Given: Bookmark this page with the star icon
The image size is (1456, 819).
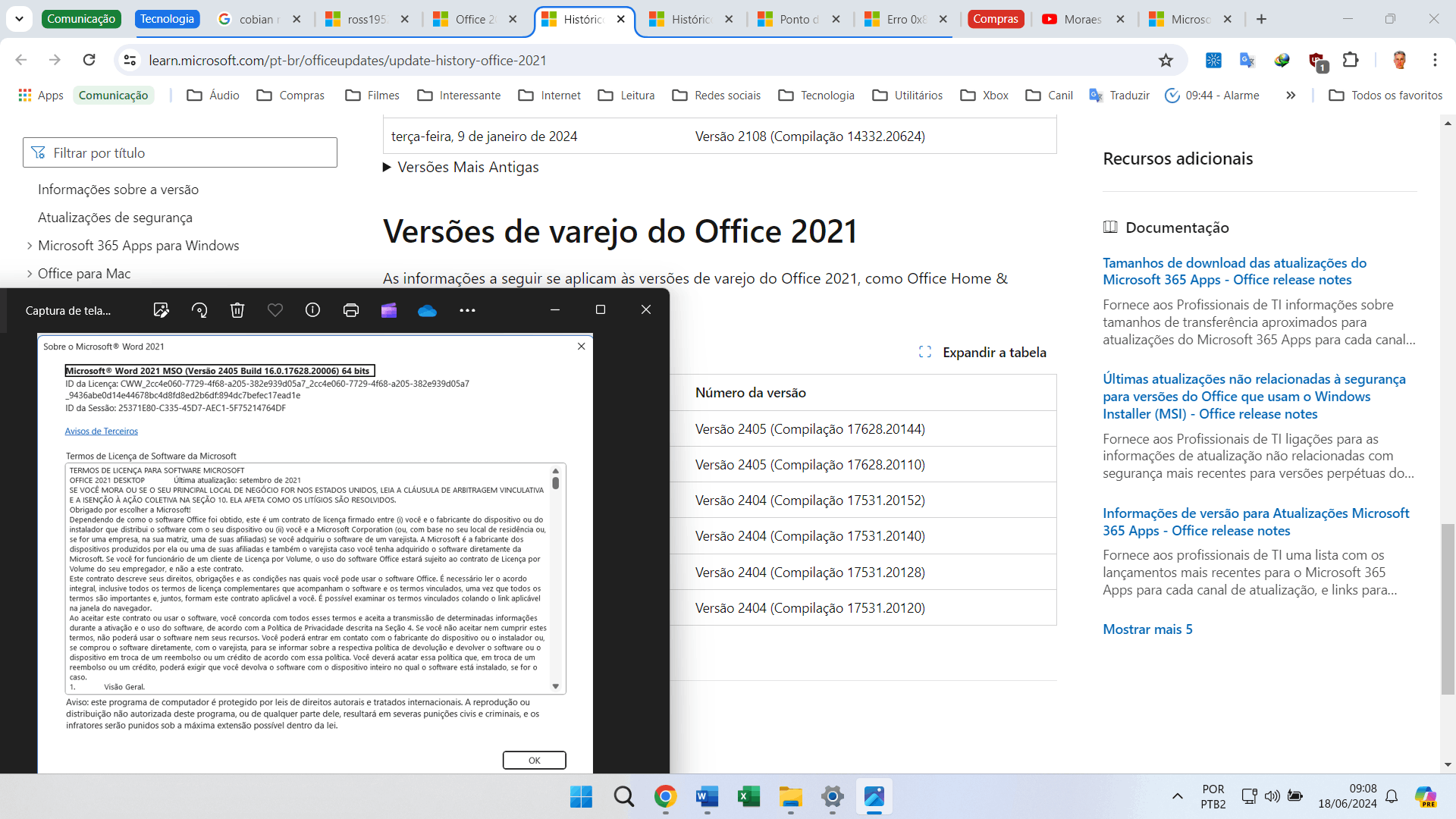Looking at the screenshot, I should pos(1166,60).
